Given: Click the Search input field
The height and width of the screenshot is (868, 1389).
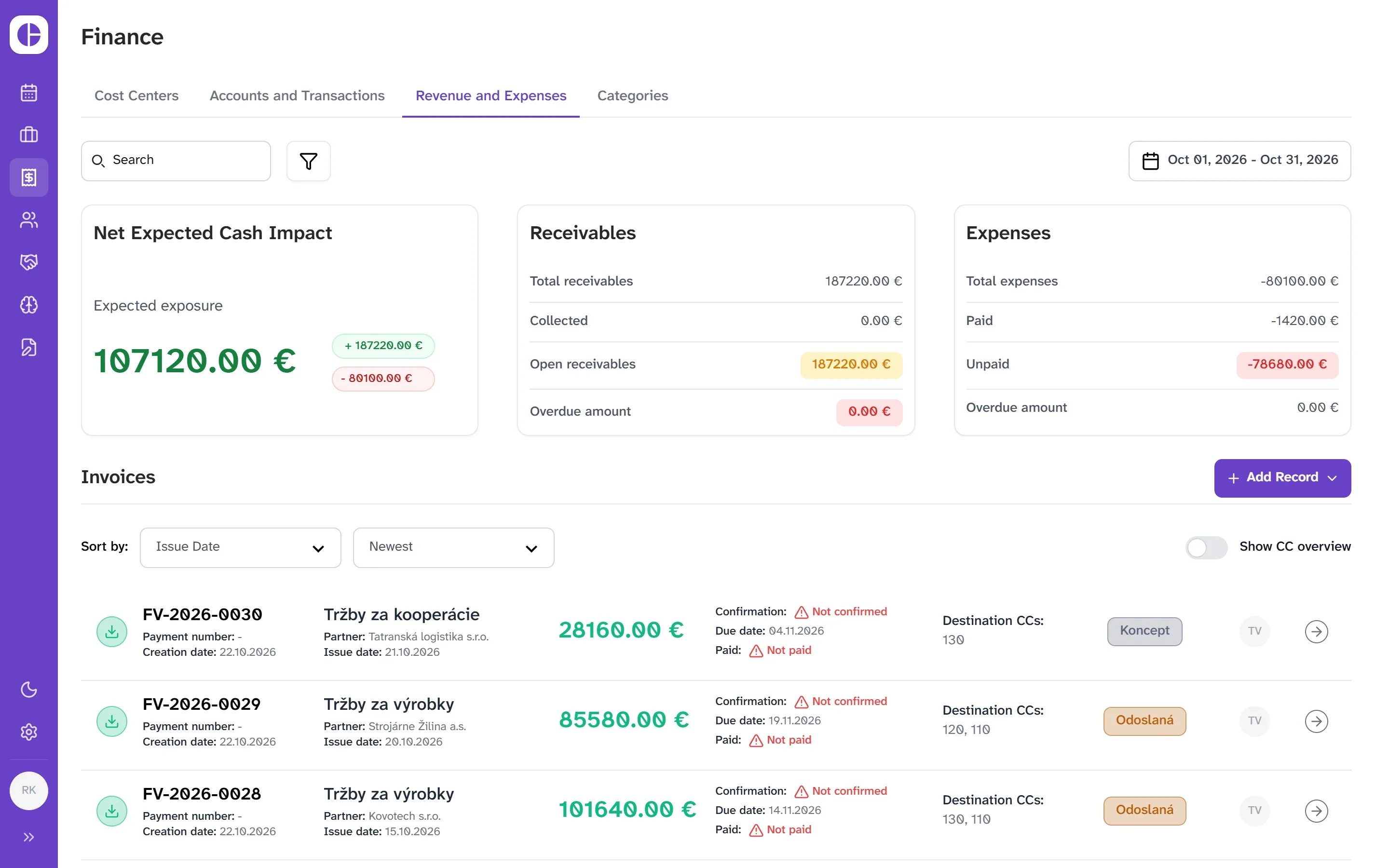Looking at the screenshot, I should [176, 161].
